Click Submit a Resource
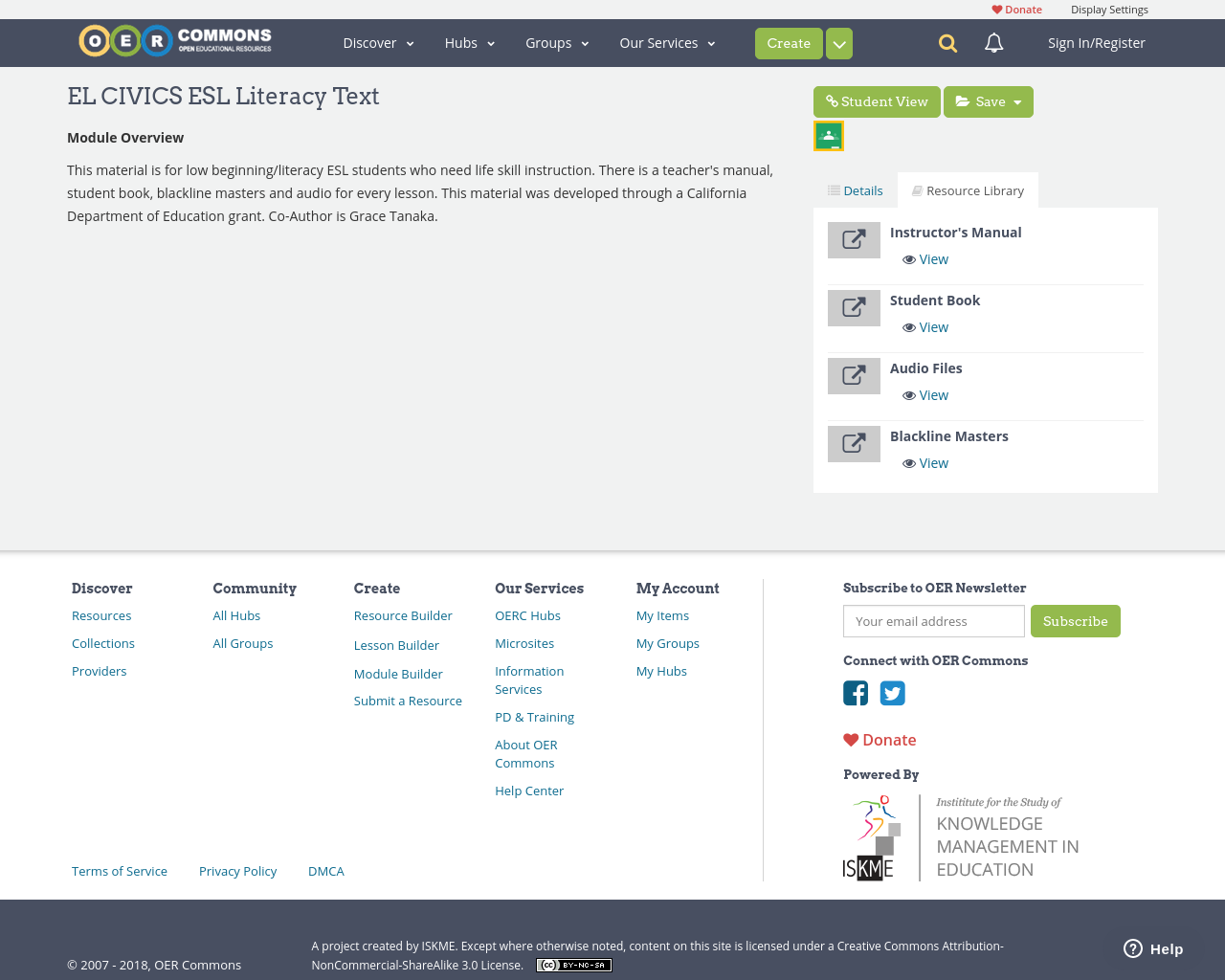 [x=408, y=701]
